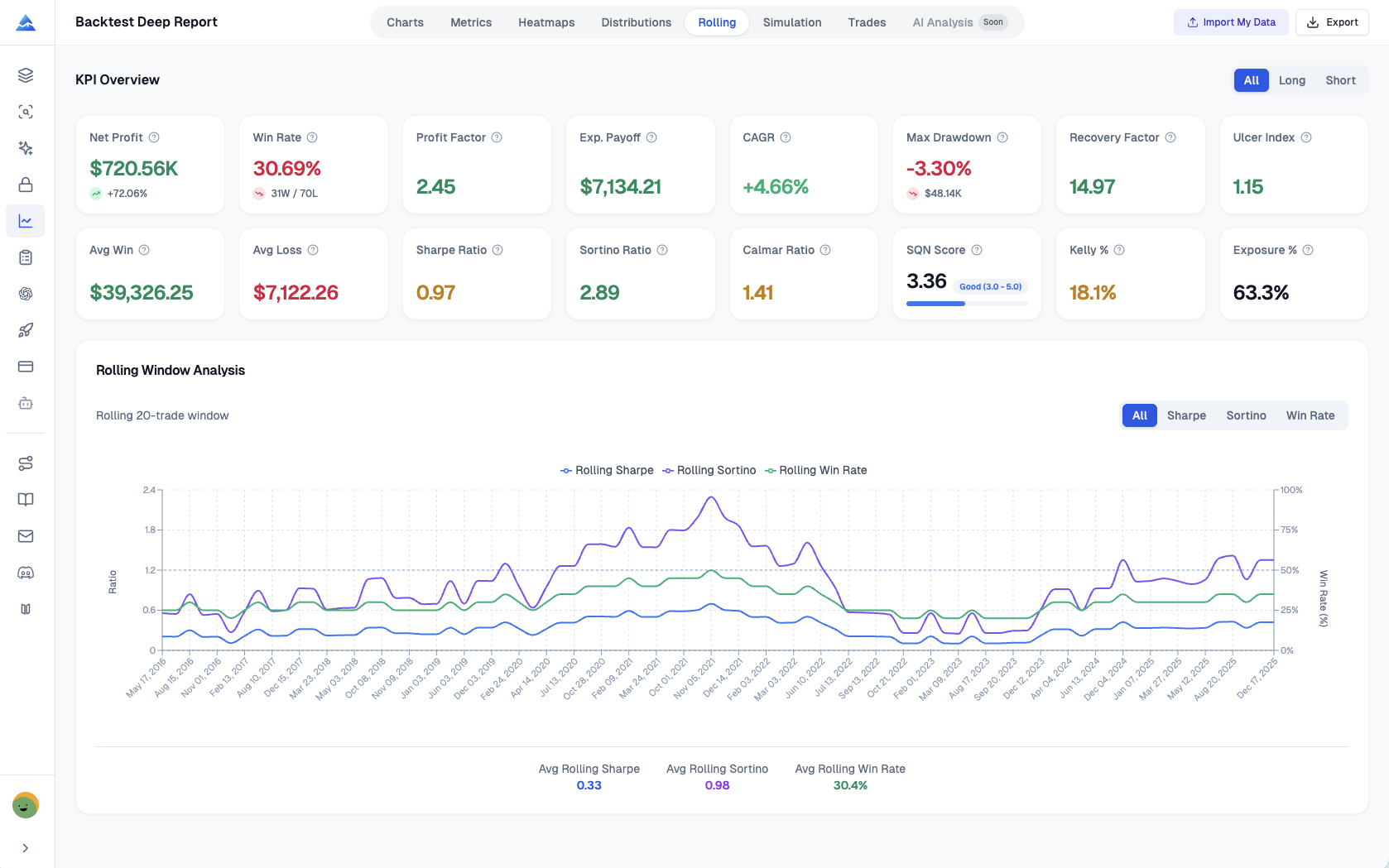Open the user avatar at bottom left

[x=26, y=805]
